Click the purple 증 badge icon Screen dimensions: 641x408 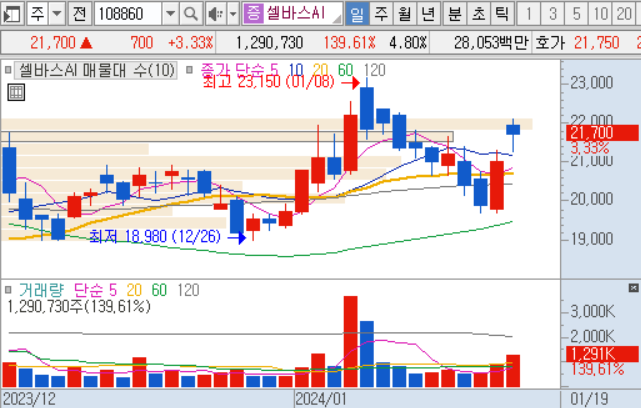253,14
